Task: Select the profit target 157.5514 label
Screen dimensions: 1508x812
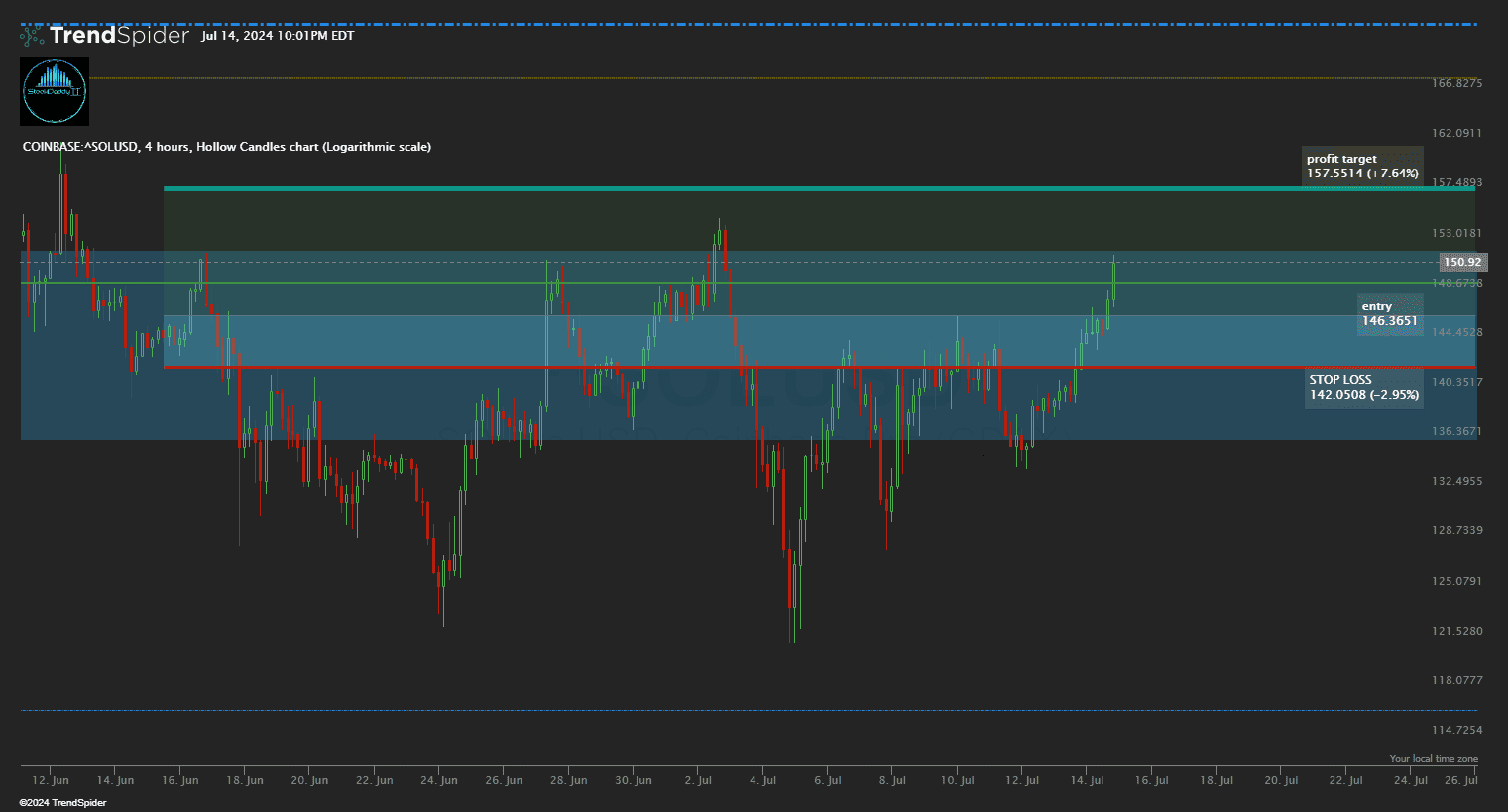Action: point(1362,167)
